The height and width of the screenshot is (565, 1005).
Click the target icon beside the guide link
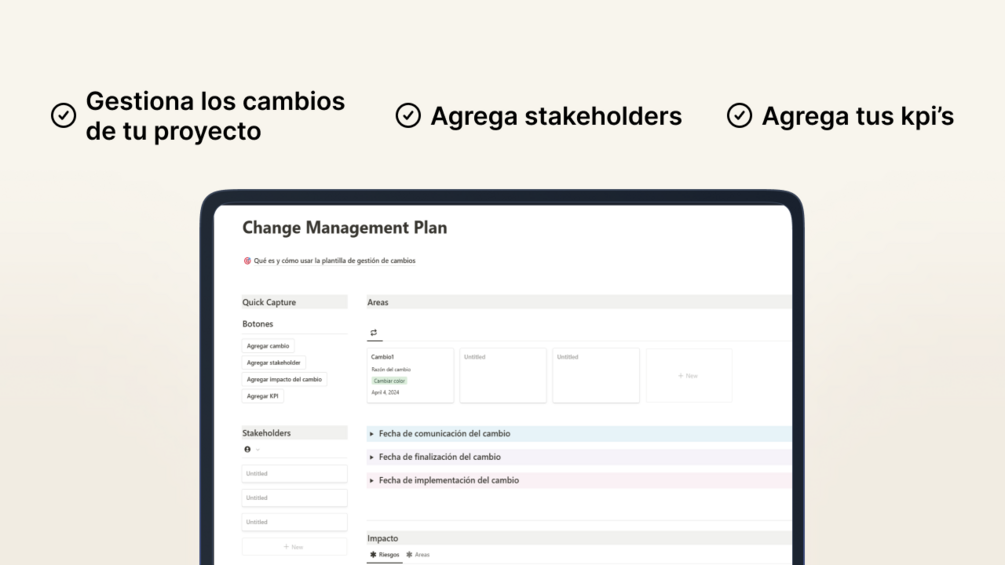coord(247,261)
